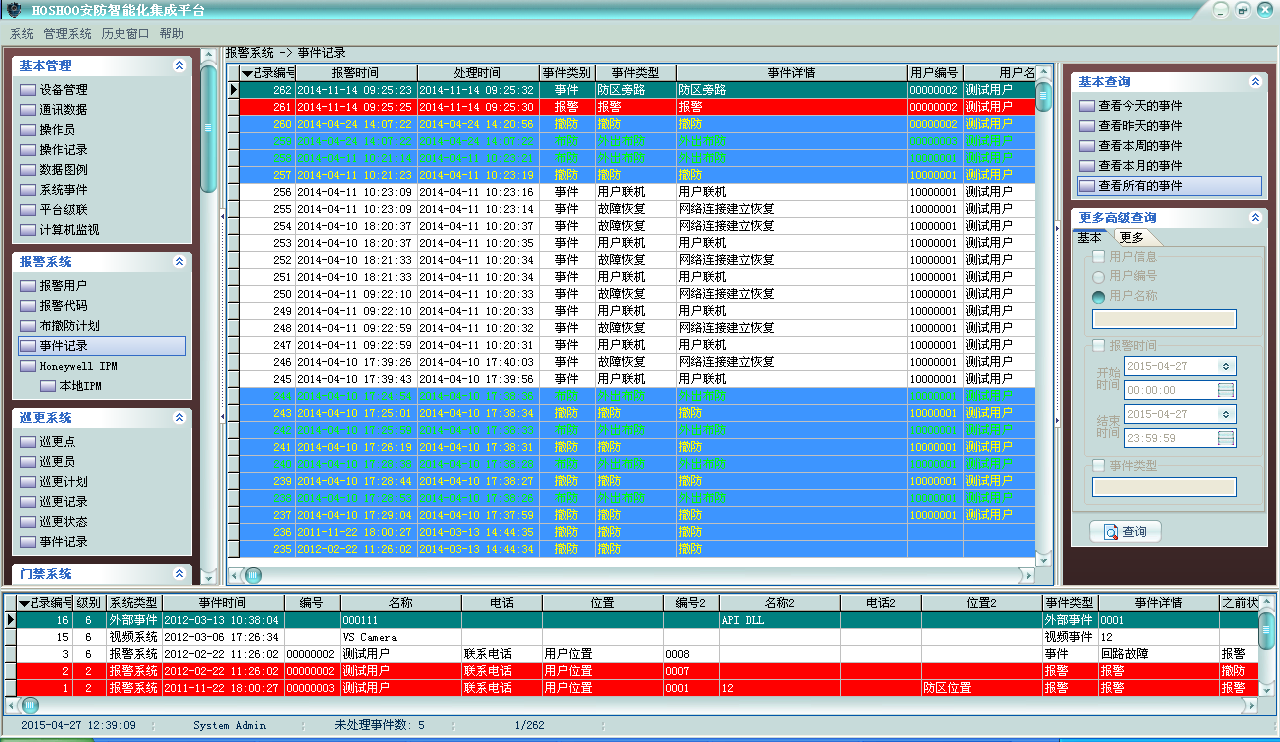Check the 事件类型 filter checkbox
This screenshot has width=1280, height=742.
tap(1099, 465)
